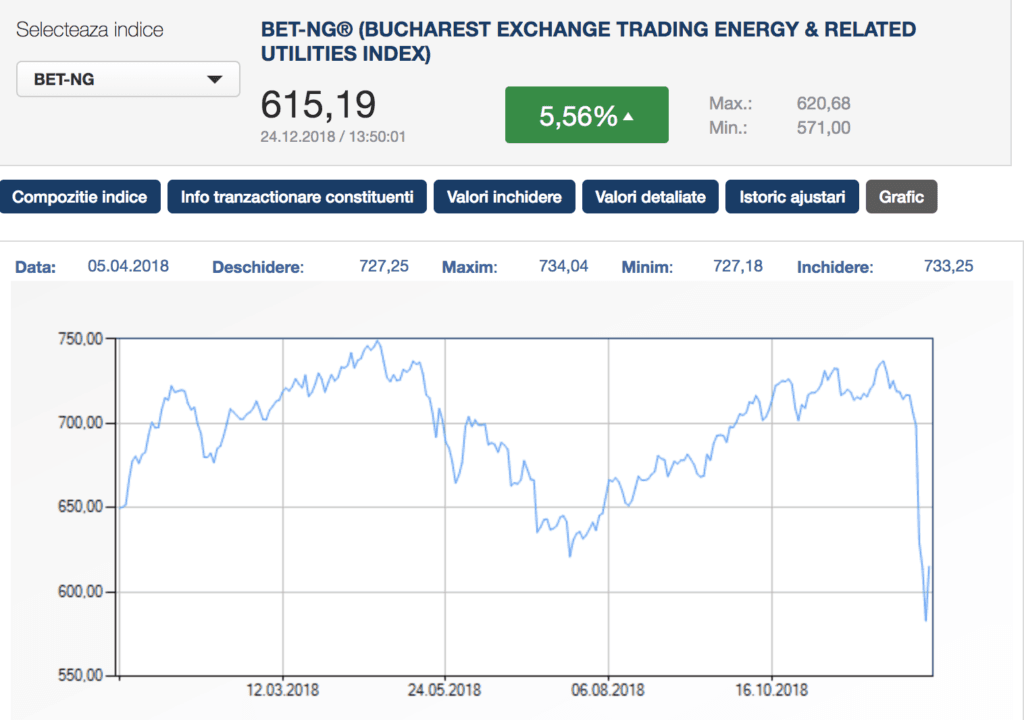Open the Compozitie indice tab
Screen dimensions: 1024x720
coord(80,197)
